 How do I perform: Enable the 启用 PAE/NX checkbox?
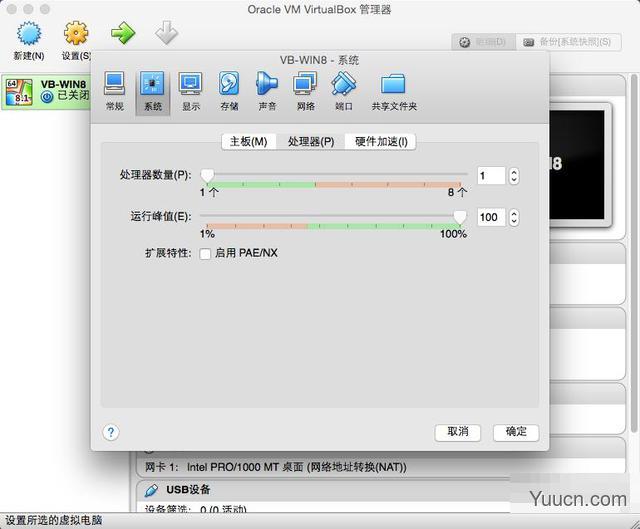coord(205,253)
